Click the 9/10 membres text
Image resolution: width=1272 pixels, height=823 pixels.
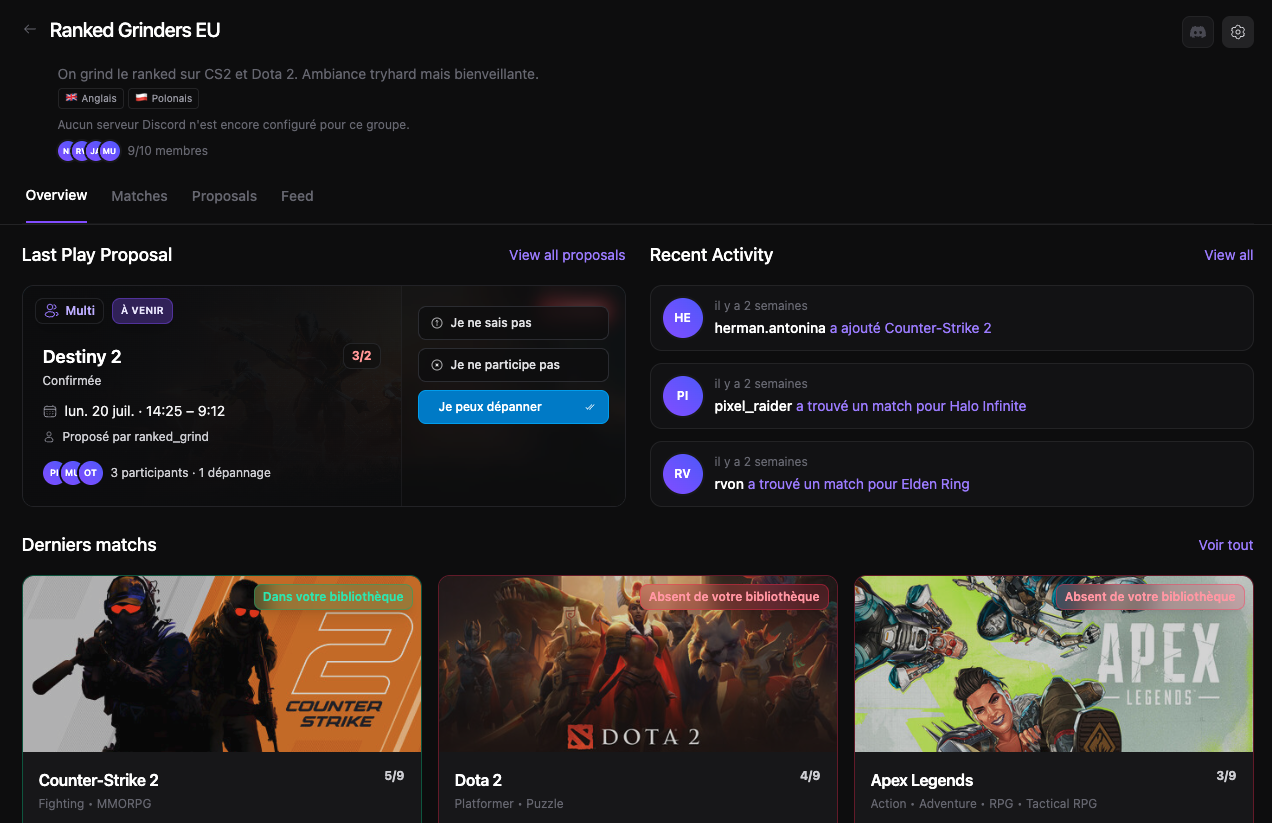pos(168,151)
